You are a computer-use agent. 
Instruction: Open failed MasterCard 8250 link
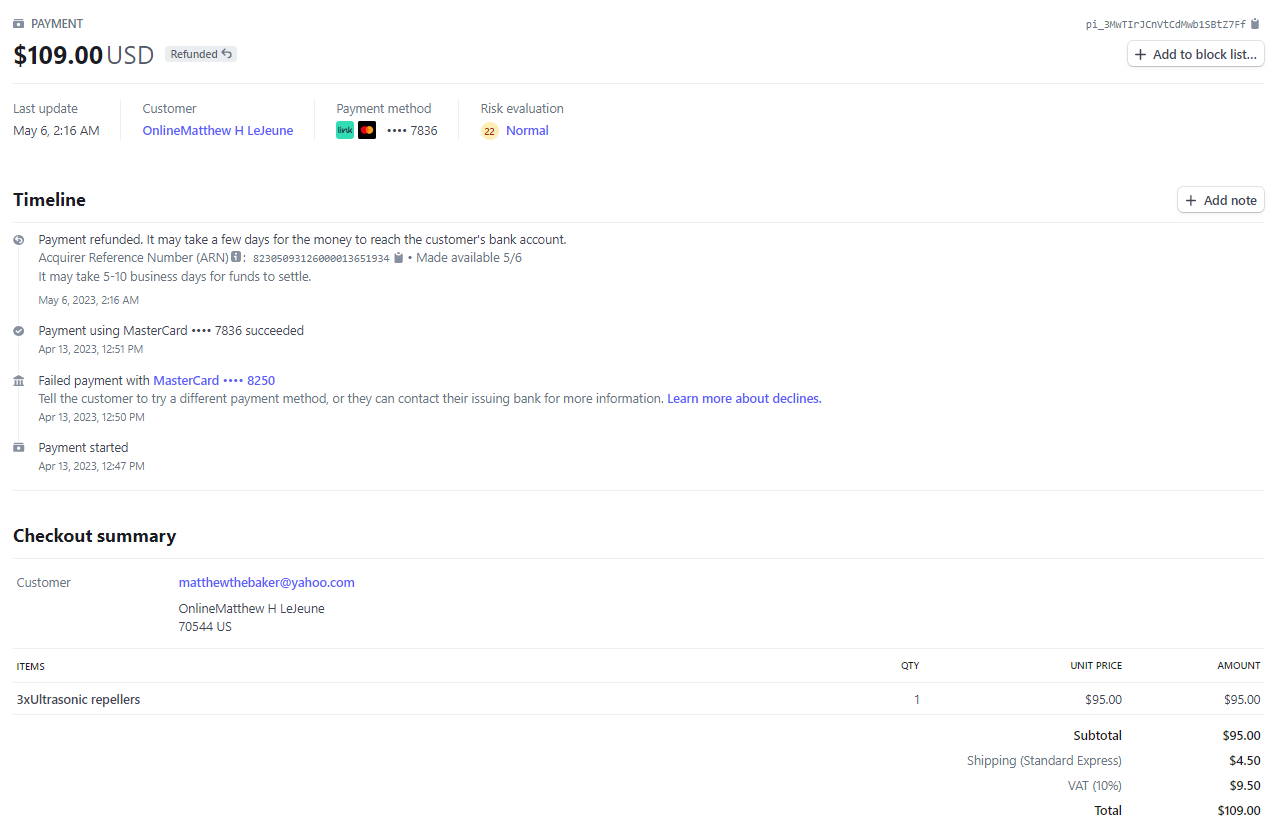click(214, 381)
